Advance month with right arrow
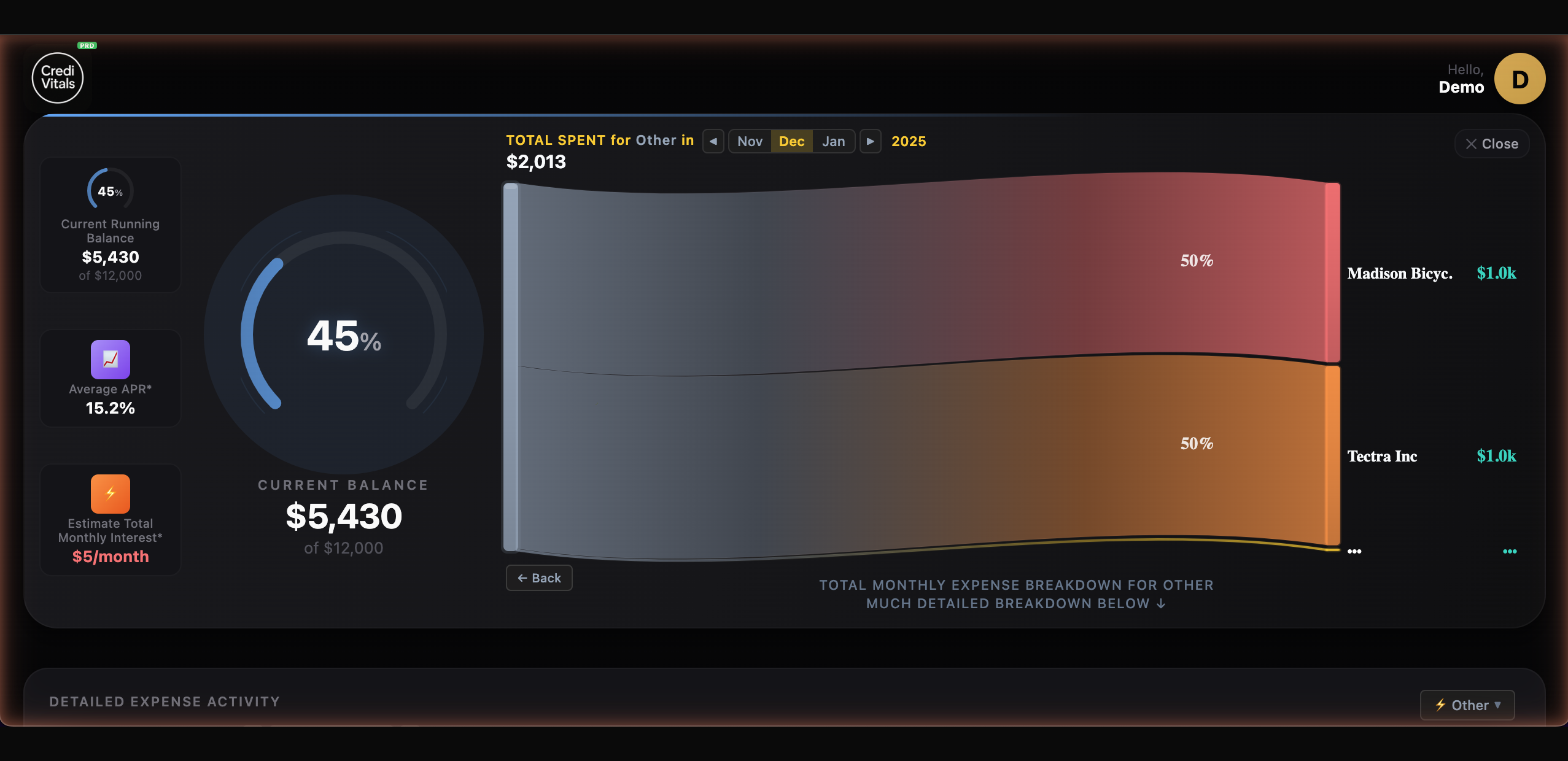 (x=870, y=141)
